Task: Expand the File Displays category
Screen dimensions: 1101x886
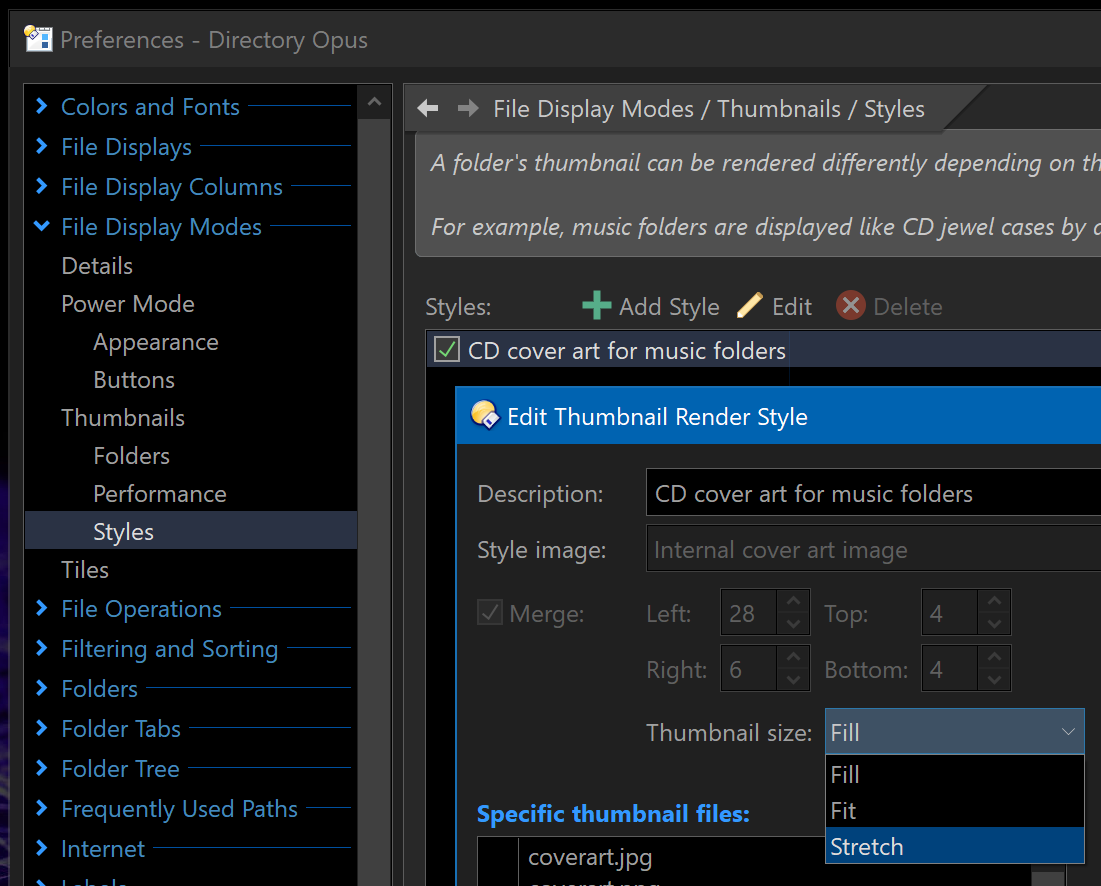Action: [x=41, y=146]
